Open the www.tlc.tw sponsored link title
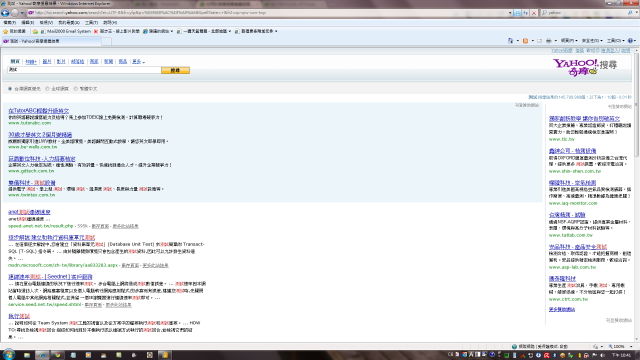The height and width of the screenshot is (360, 640). tap(584, 118)
